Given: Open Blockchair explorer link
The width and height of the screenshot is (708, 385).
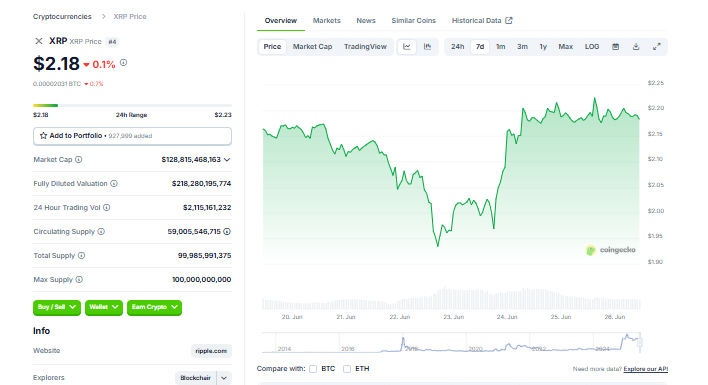Looking at the screenshot, I should click(196, 378).
